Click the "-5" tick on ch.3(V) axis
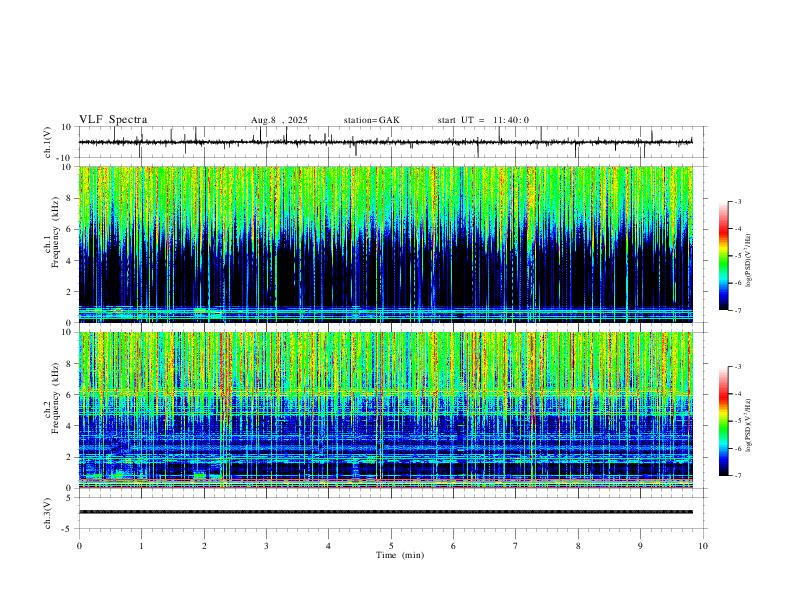792x612 pixels. click(68, 529)
